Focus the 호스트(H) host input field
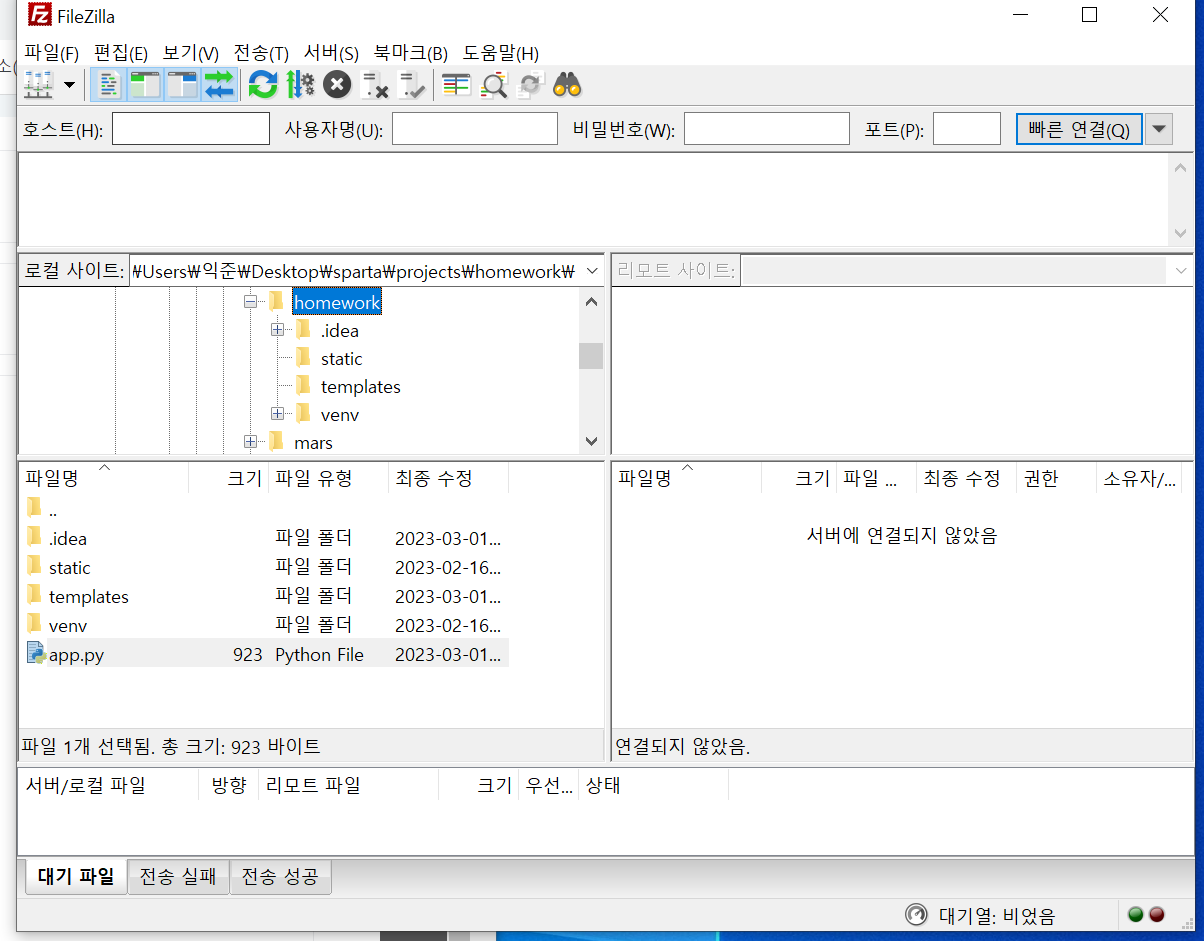This screenshot has height=941, width=1204. point(191,129)
